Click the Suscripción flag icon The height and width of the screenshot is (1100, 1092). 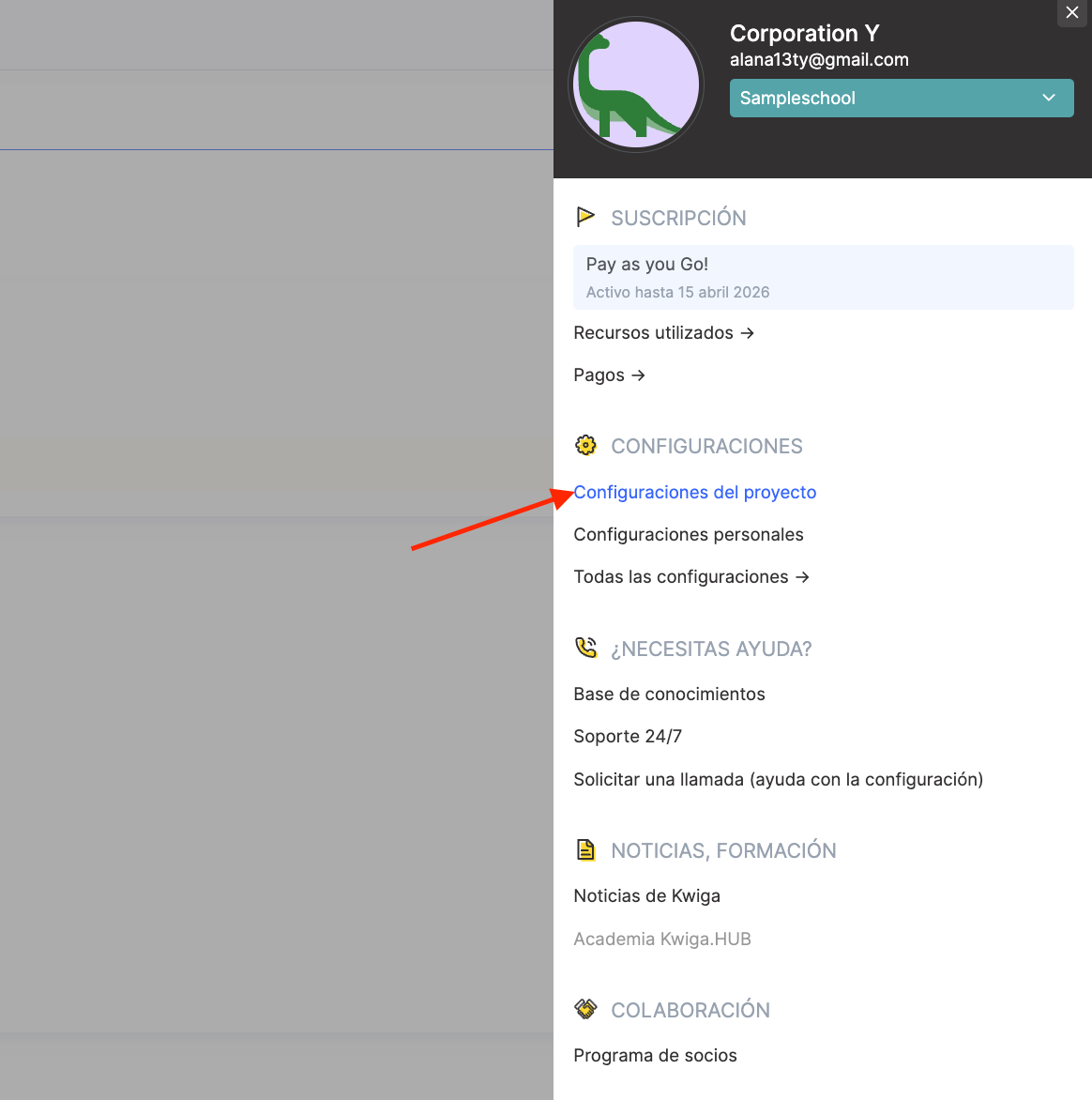pos(584,217)
